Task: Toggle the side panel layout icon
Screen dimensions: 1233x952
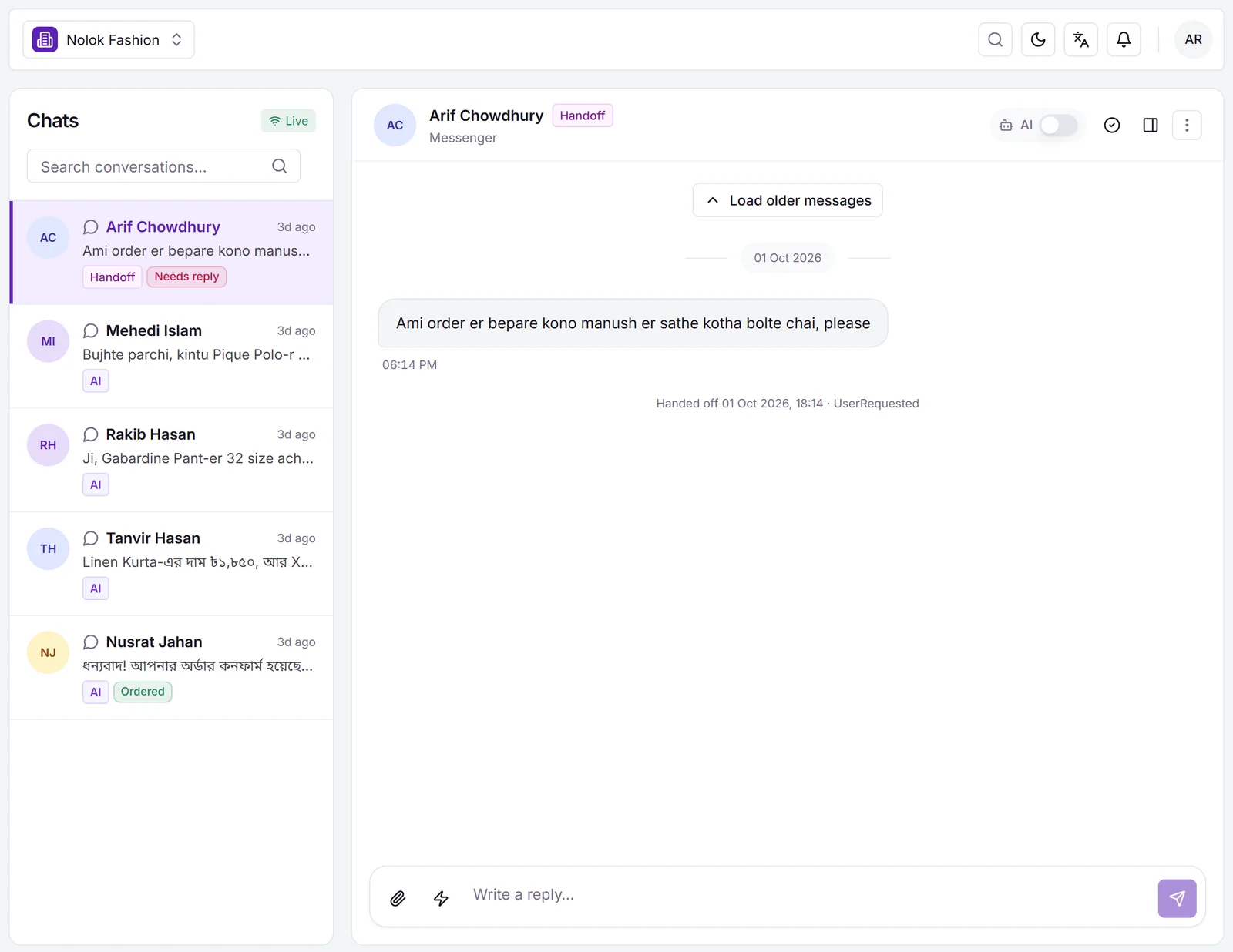Action: click(1150, 125)
